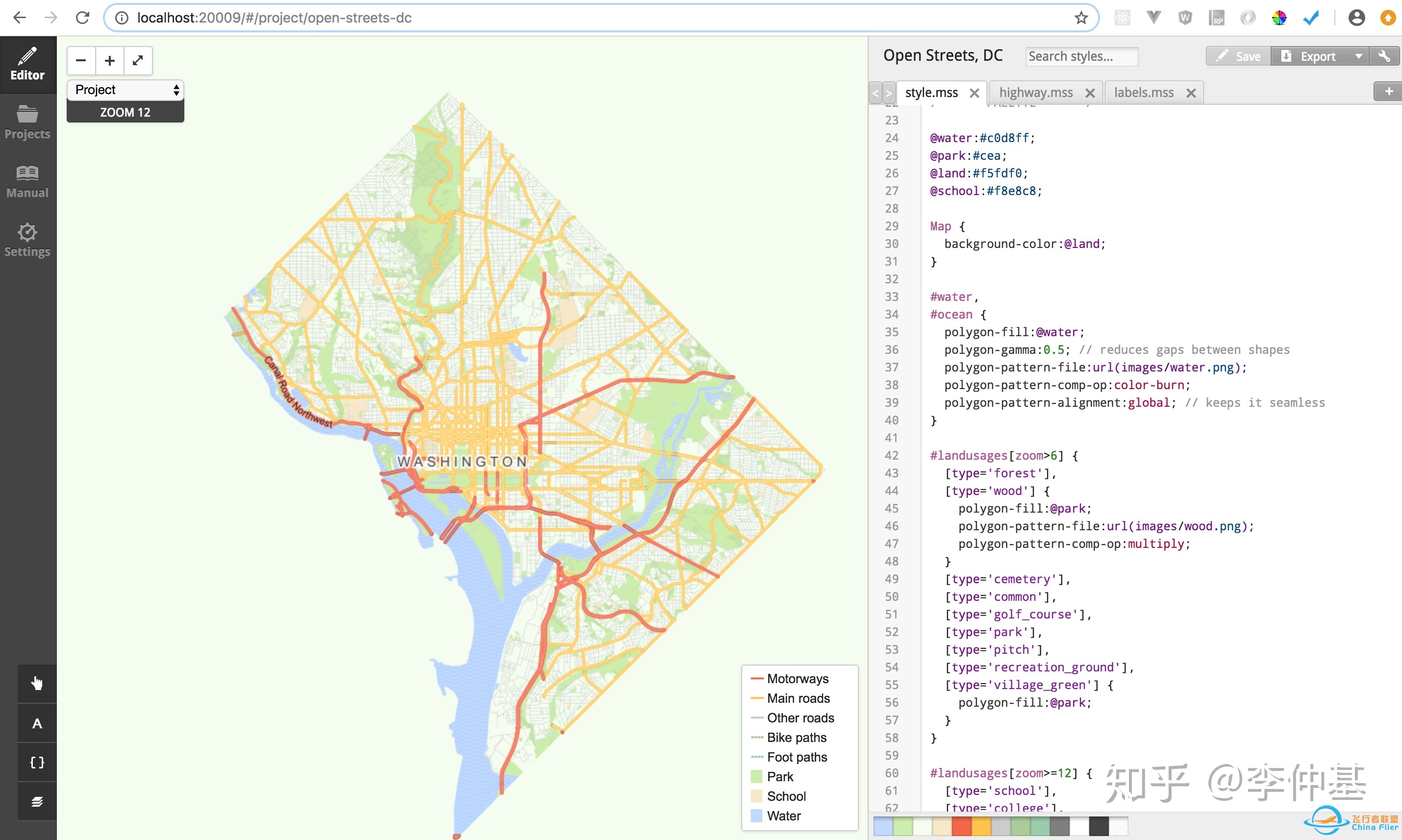
Task: Open the fonts panel (A icon)
Action: (37, 723)
